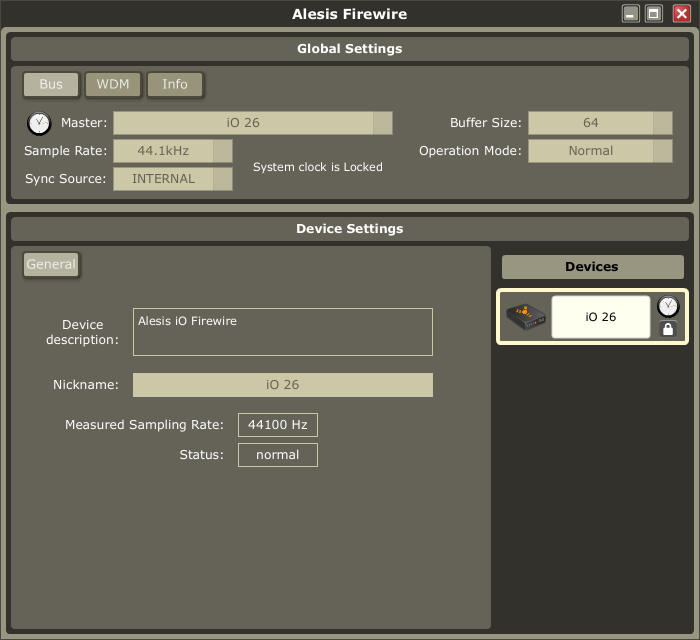Click the Alesis Firewire title text

[350, 14]
